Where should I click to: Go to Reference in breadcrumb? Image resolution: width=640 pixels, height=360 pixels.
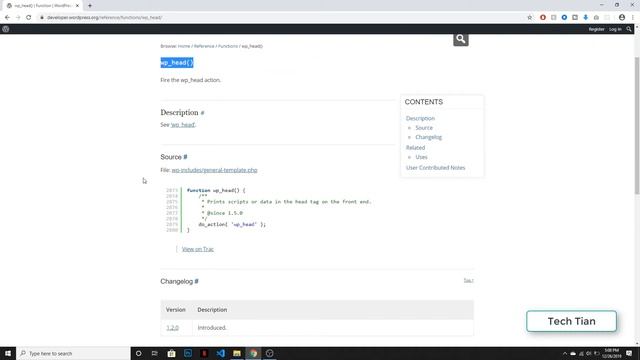pos(204,46)
